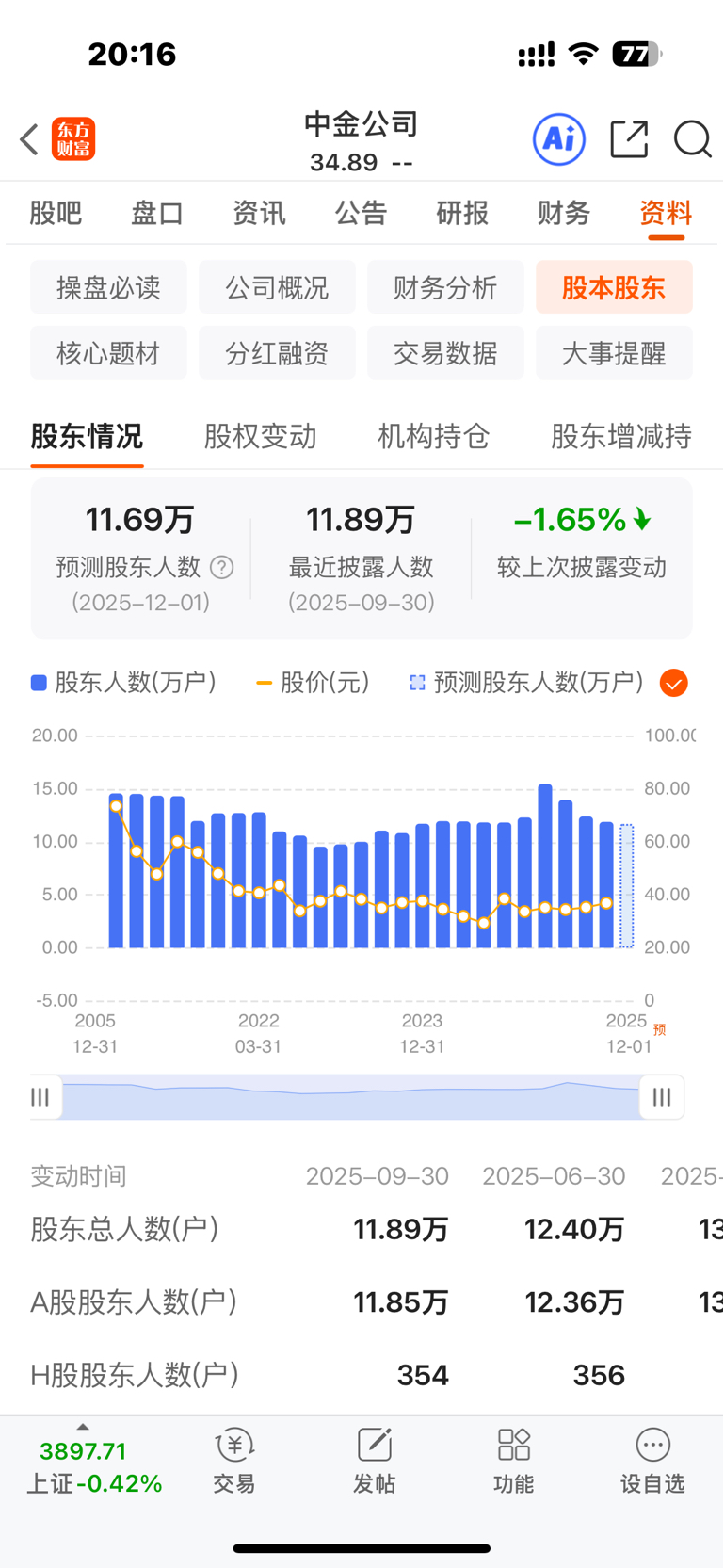The height and width of the screenshot is (1568, 724).
Task: Tap the 12.40万 total shareholders cell
Action: (x=574, y=1230)
